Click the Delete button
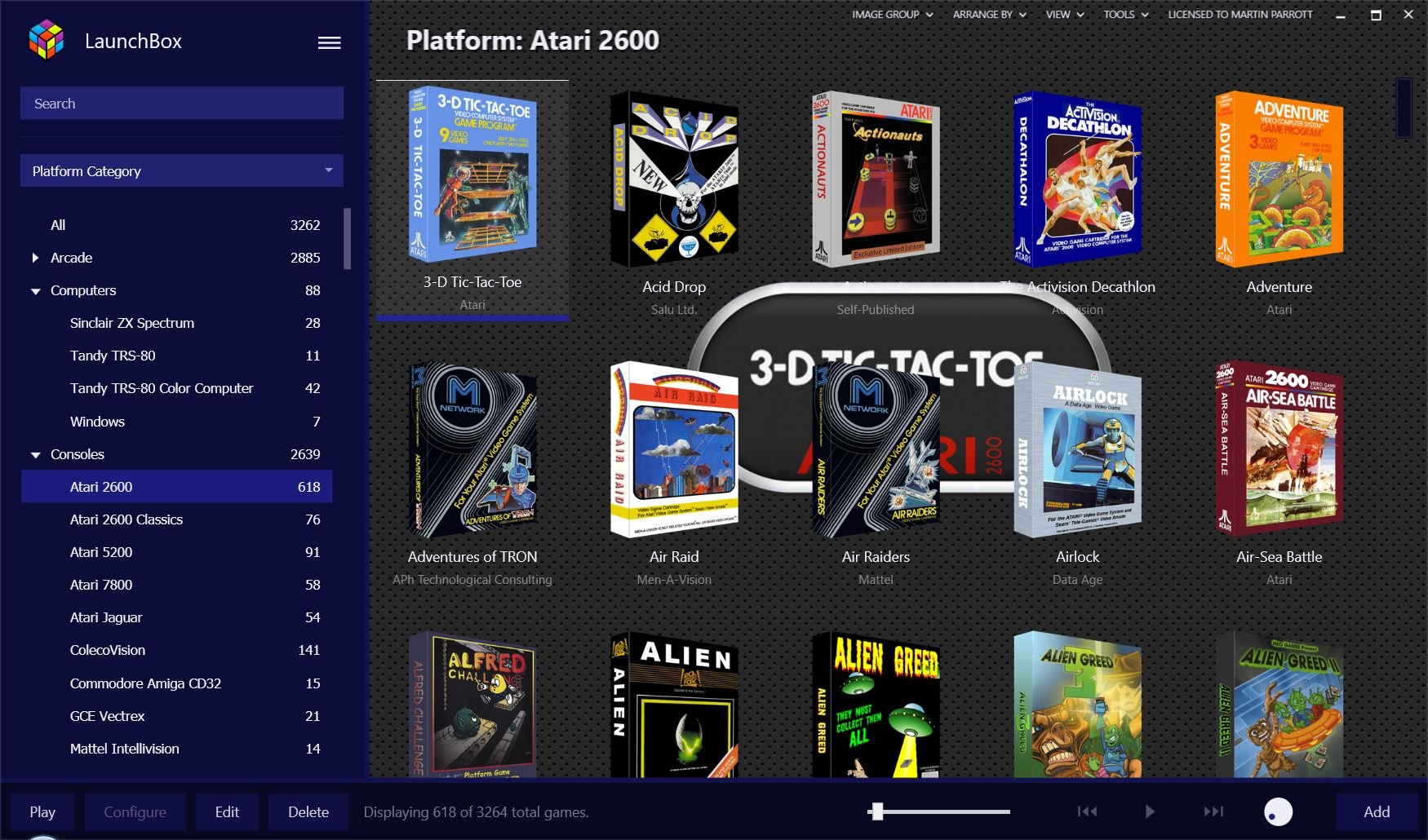 point(308,812)
